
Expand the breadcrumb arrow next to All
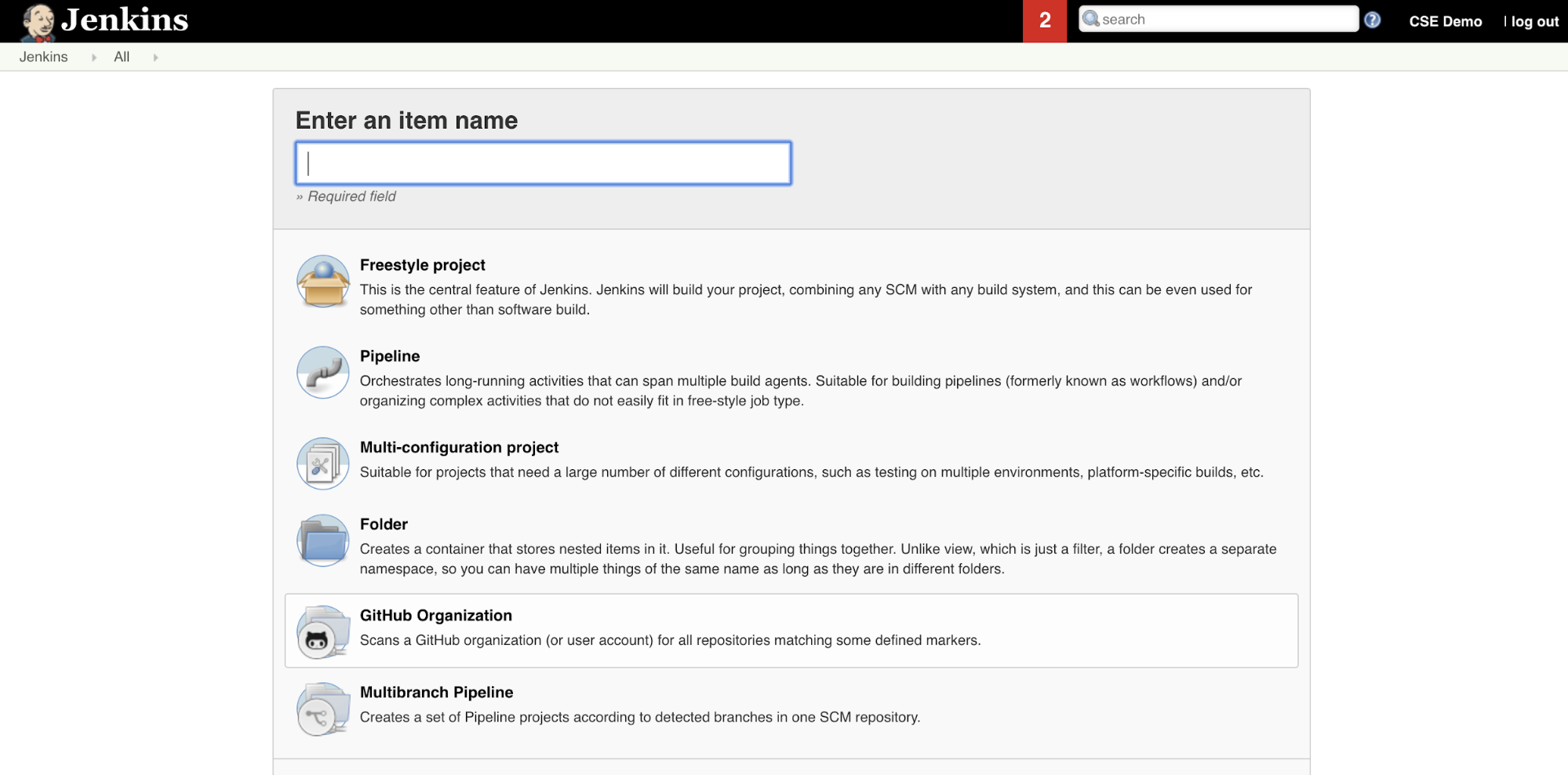156,56
